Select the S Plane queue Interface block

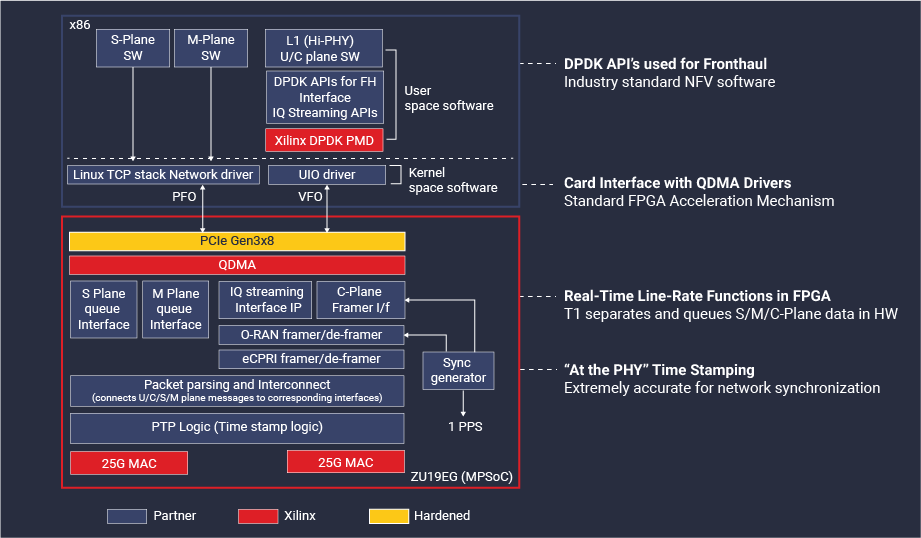coord(104,310)
